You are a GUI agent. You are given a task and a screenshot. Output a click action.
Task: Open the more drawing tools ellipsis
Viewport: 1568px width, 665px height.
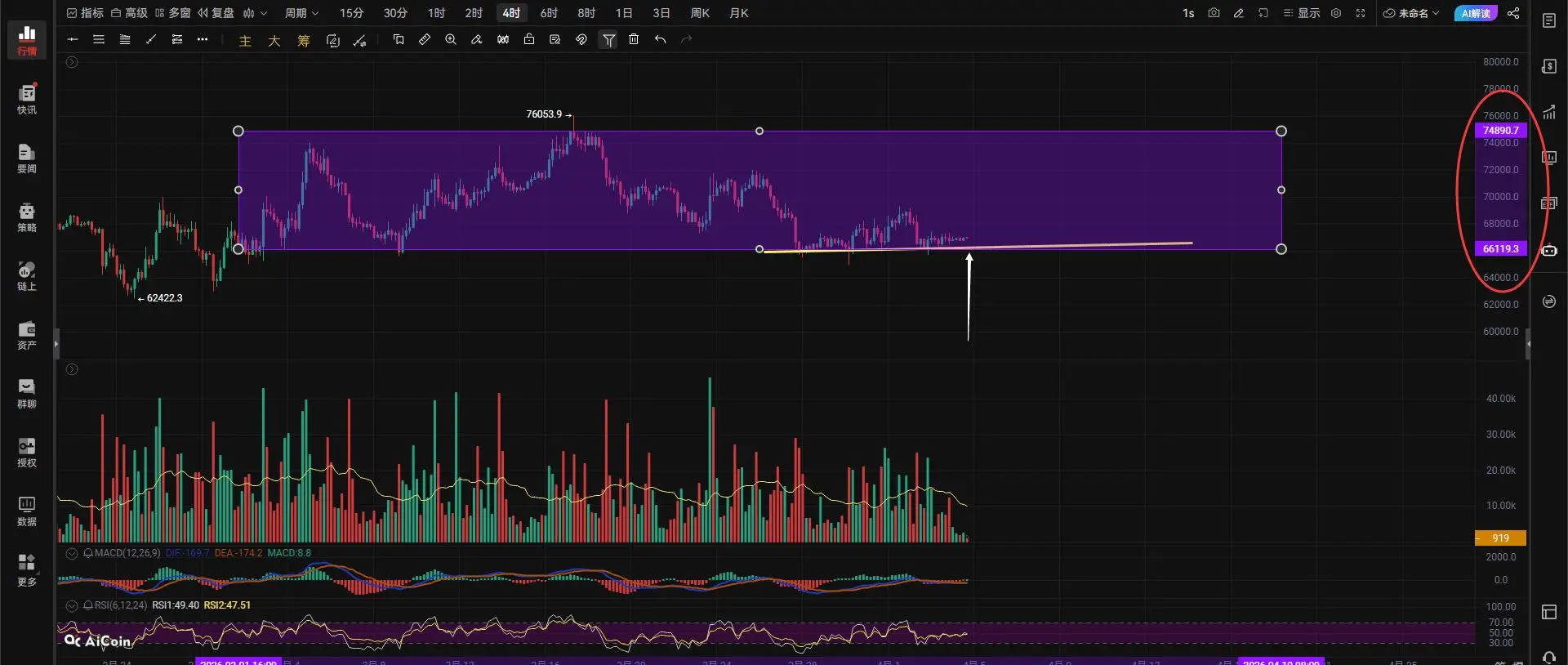(x=203, y=39)
